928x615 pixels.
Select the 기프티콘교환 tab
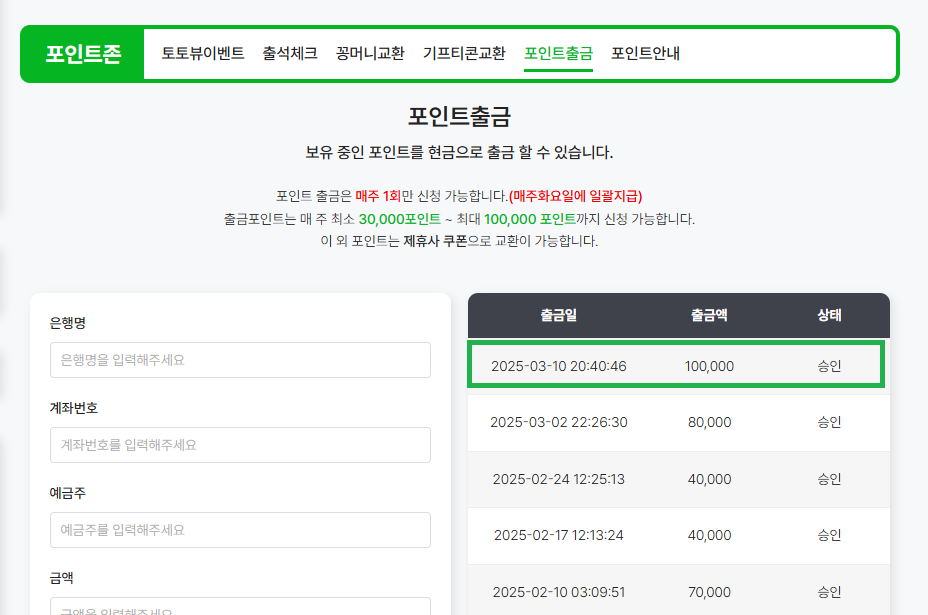coord(464,53)
